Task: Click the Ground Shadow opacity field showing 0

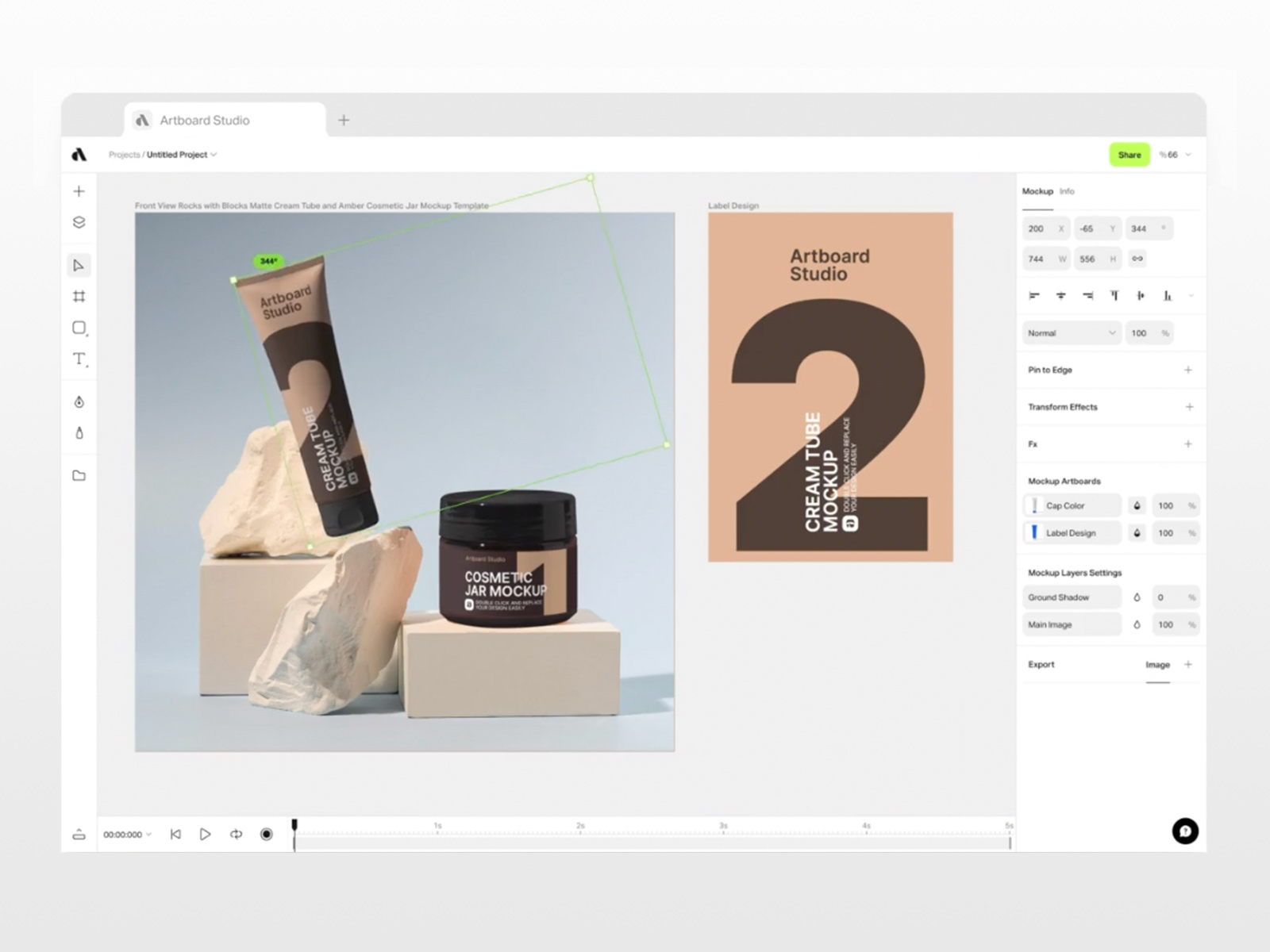Action: pos(1176,597)
